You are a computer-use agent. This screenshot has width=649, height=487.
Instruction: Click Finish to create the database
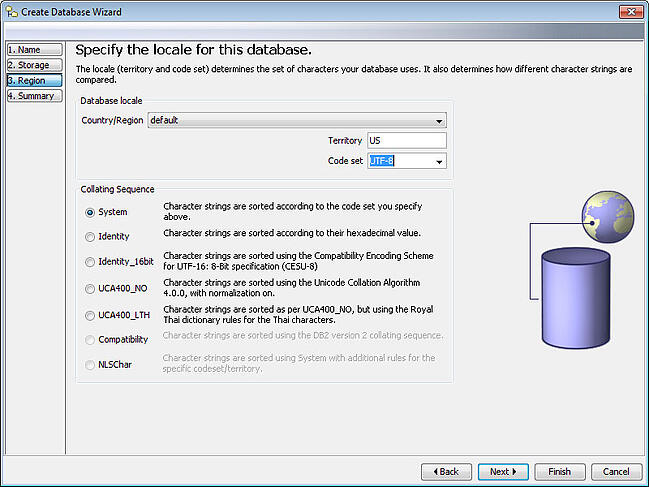tap(560, 472)
